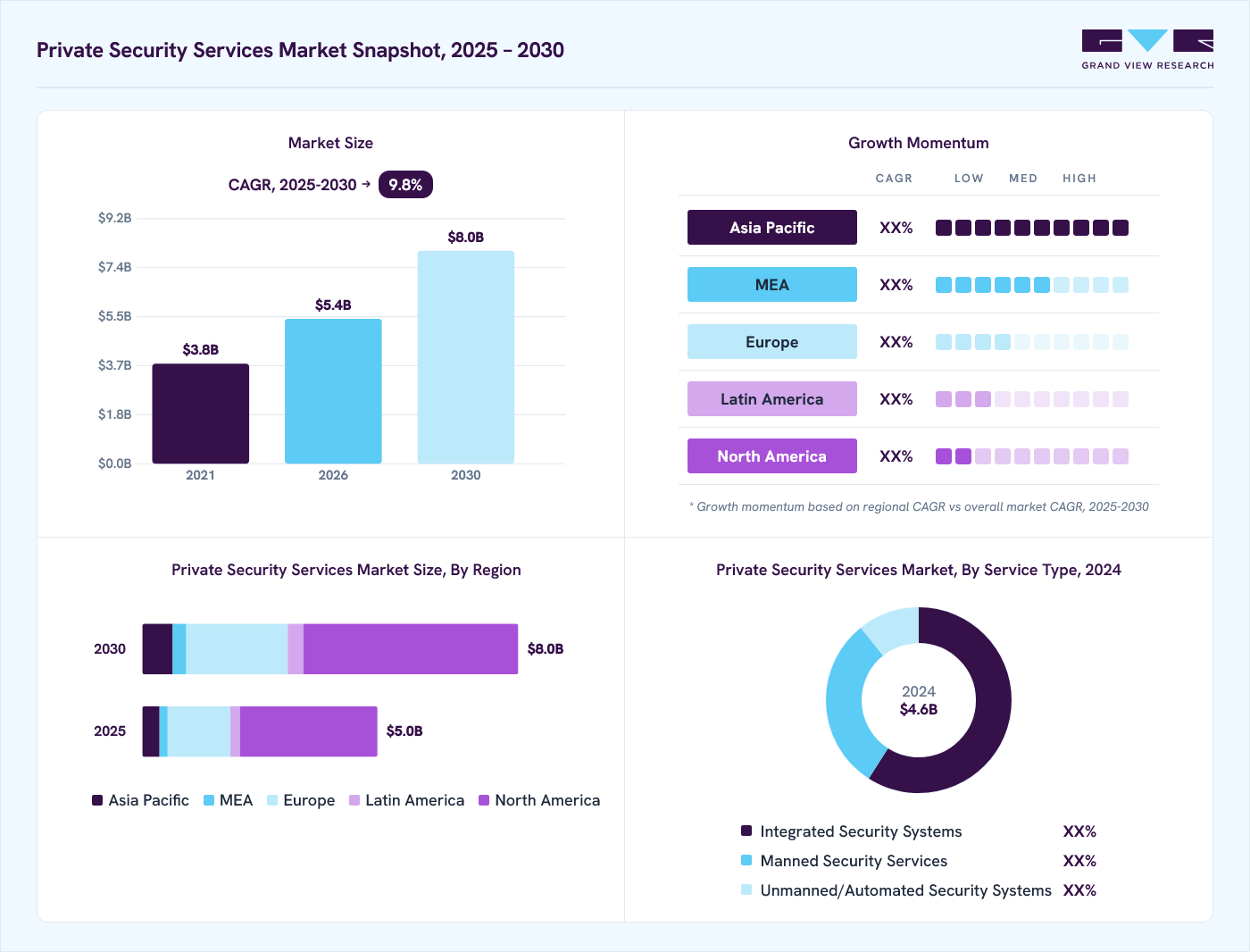This screenshot has width=1250, height=952.
Task: Click the By Service Type, 2024 chart title
Action: pos(919,570)
